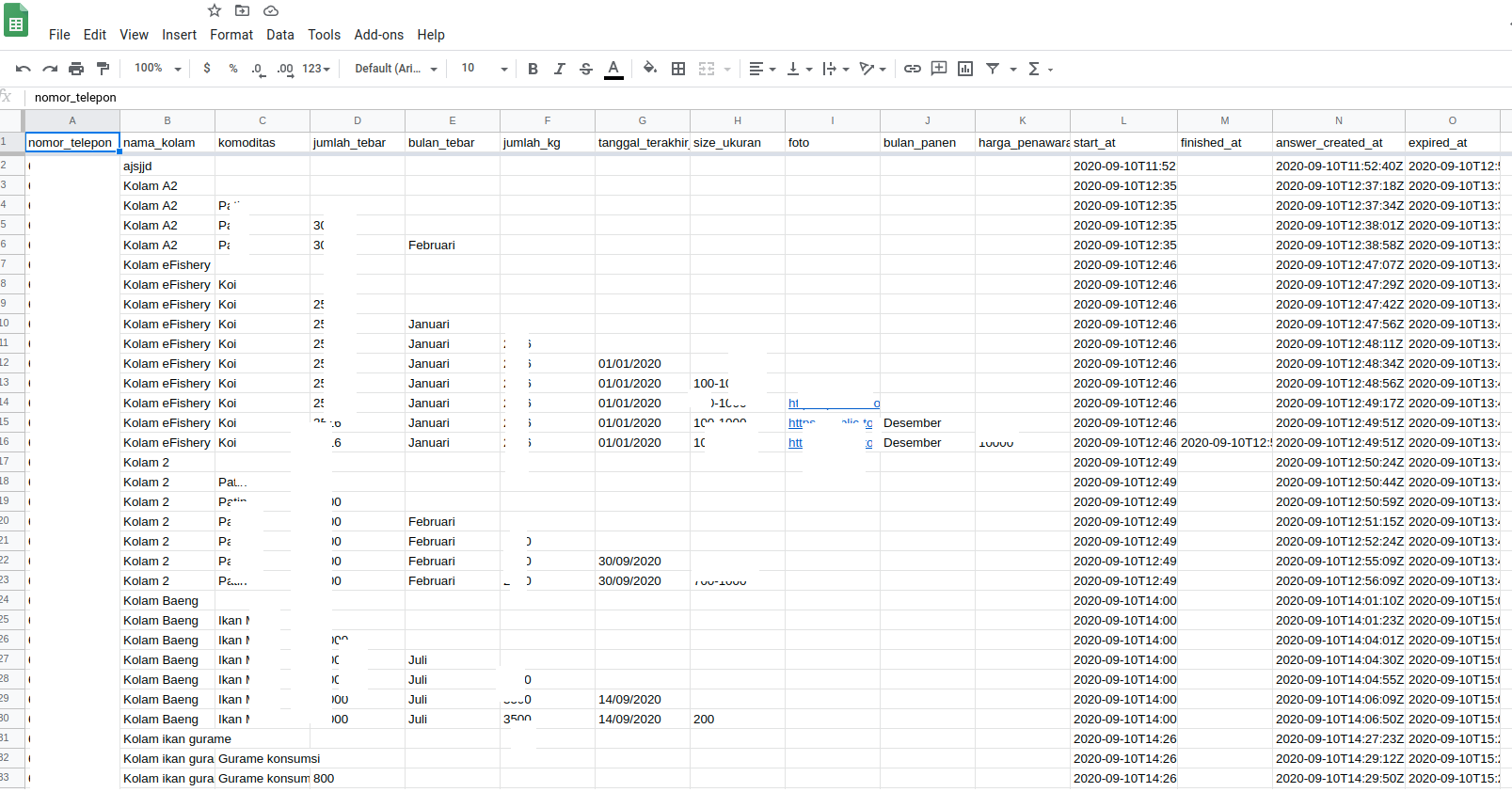Select the harga_penawara header cell
This screenshot has height=792, width=1512.
pyautogui.click(x=1023, y=143)
